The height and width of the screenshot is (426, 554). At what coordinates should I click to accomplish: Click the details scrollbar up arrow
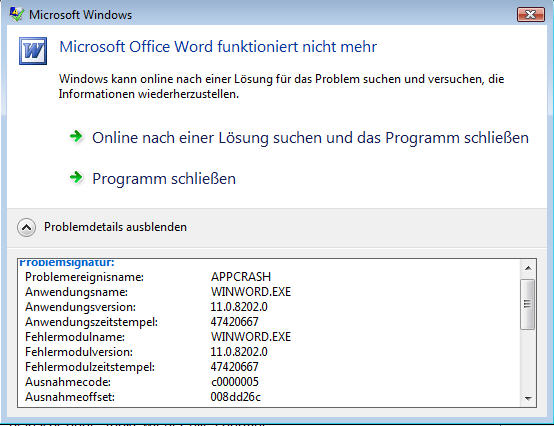[x=528, y=268]
